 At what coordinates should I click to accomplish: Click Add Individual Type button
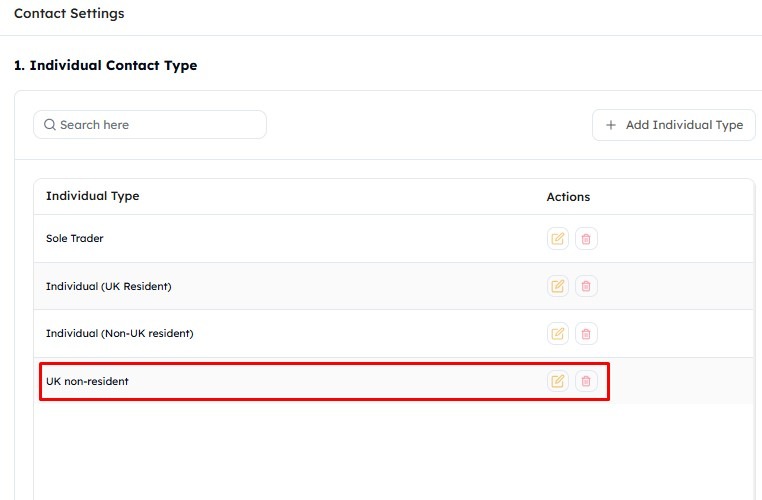(674, 125)
